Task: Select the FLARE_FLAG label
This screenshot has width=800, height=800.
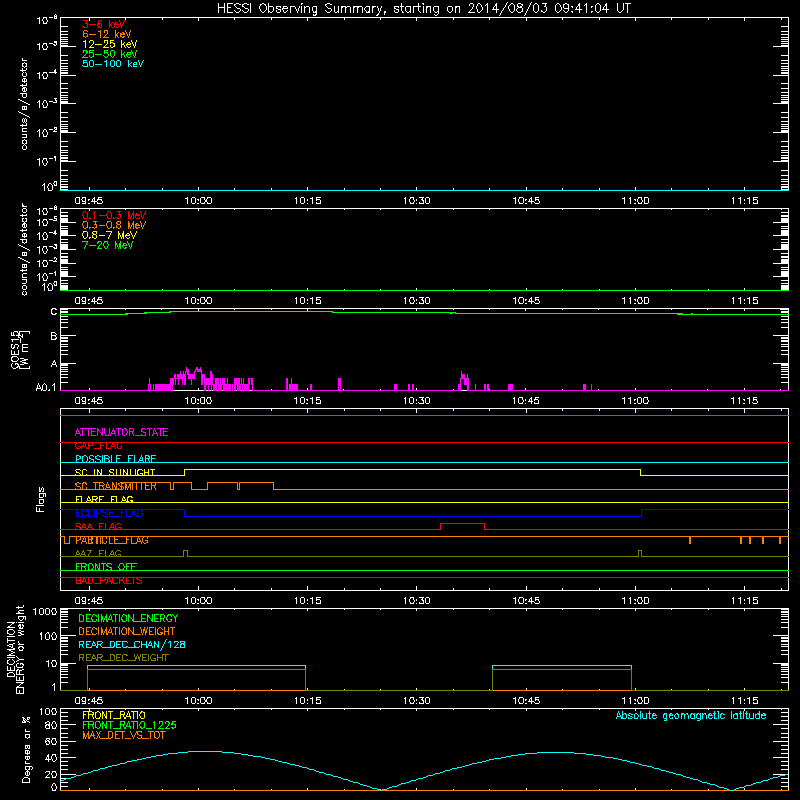Action: (104, 499)
